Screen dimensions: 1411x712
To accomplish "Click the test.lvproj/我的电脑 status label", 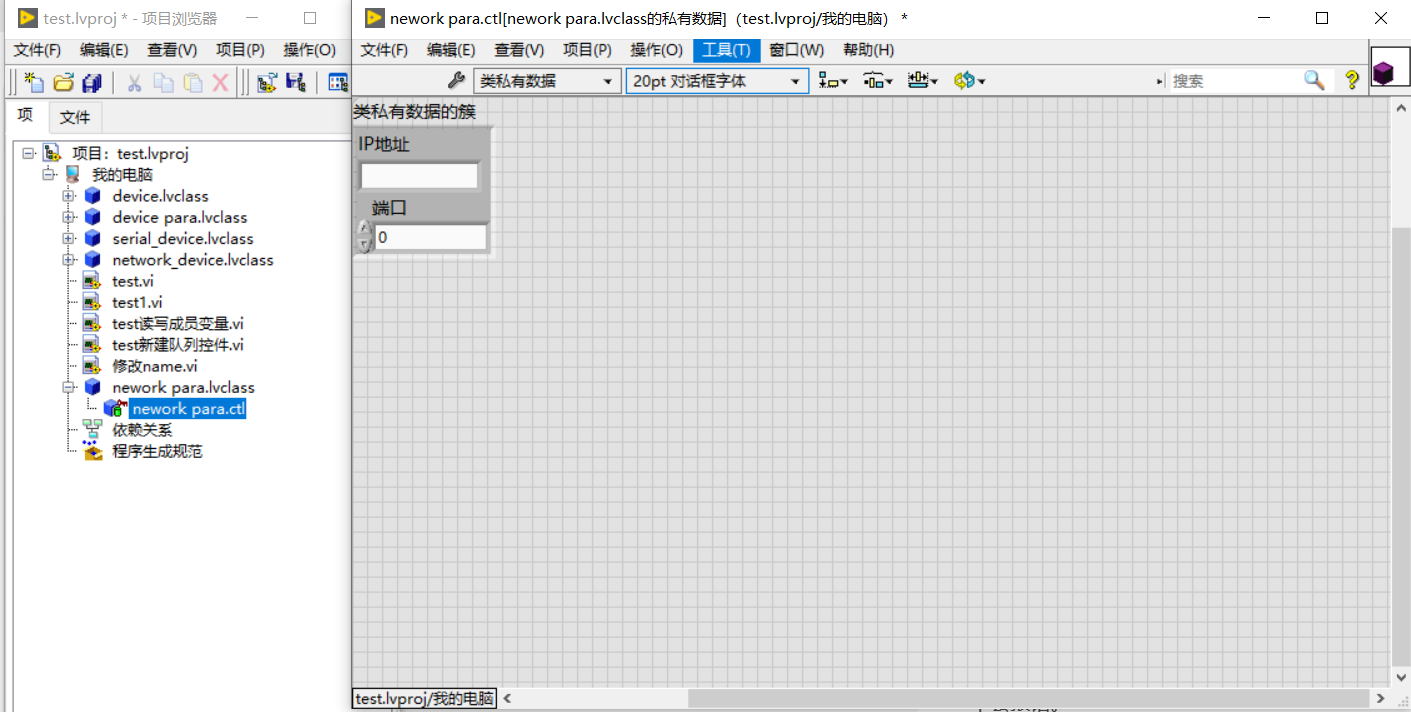I will [x=425, y=698].
